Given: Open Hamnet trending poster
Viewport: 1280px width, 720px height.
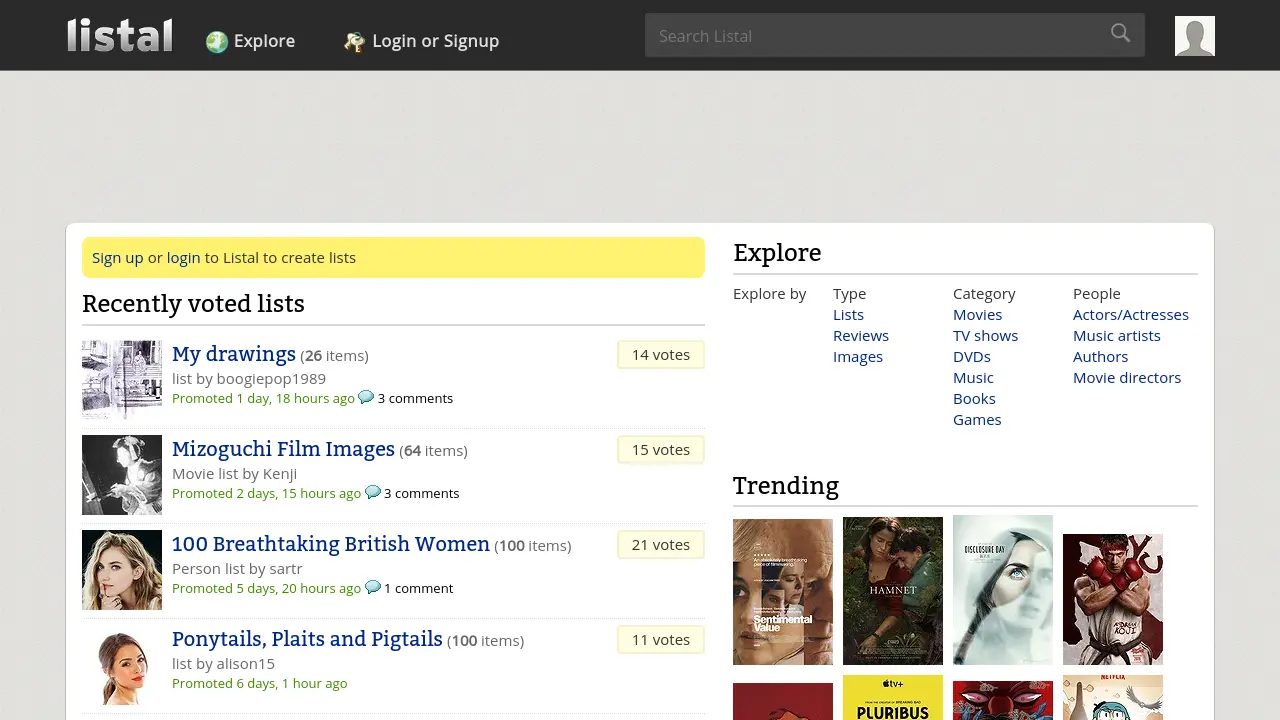Looking at the screenshot, I should pos(893,591).
